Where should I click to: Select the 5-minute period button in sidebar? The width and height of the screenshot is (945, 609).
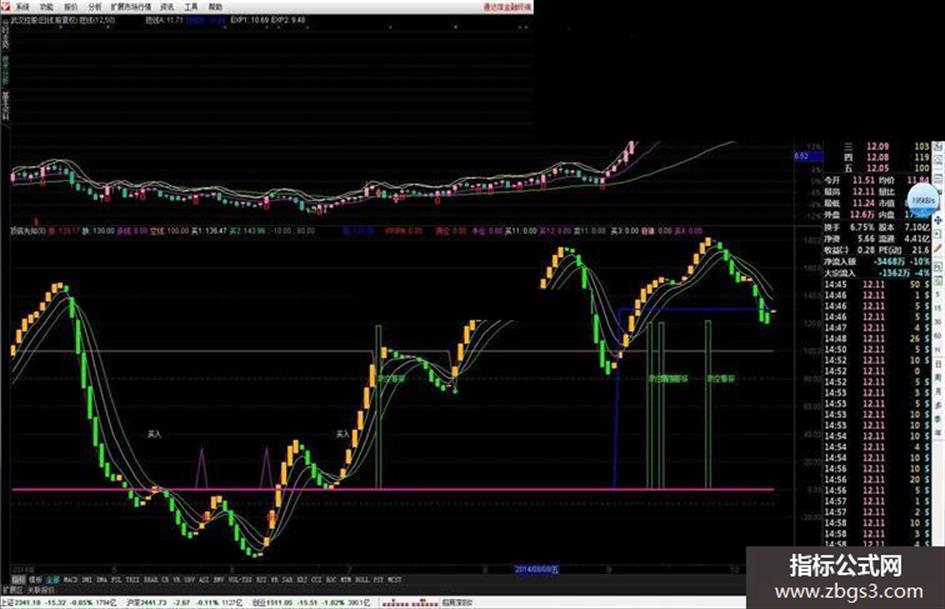[938, 295]
